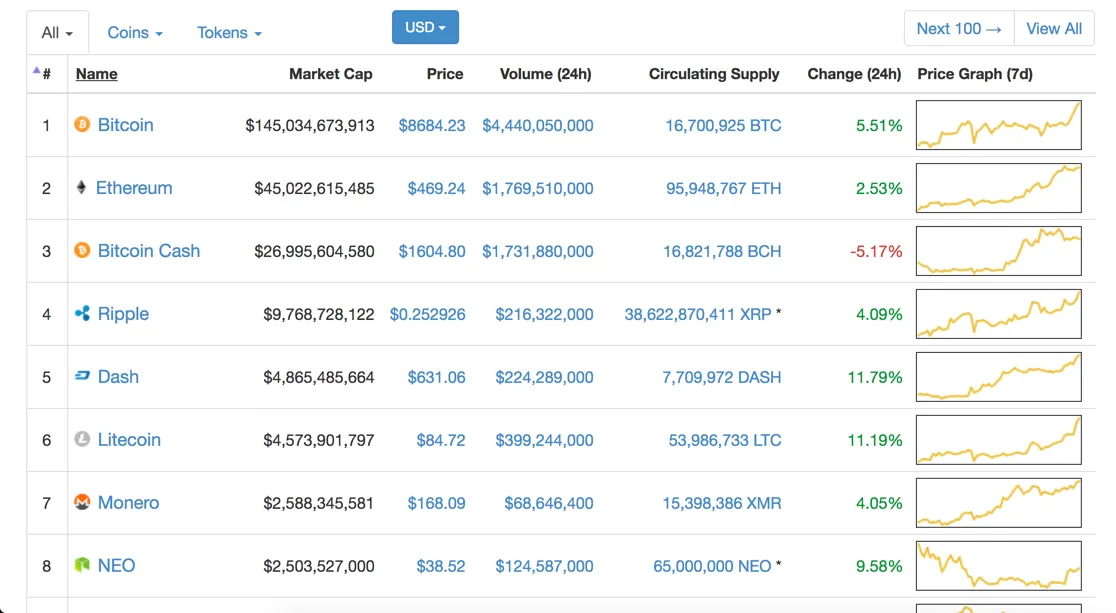
Task: Go to Next 100 results
Action: pos(959,28)
